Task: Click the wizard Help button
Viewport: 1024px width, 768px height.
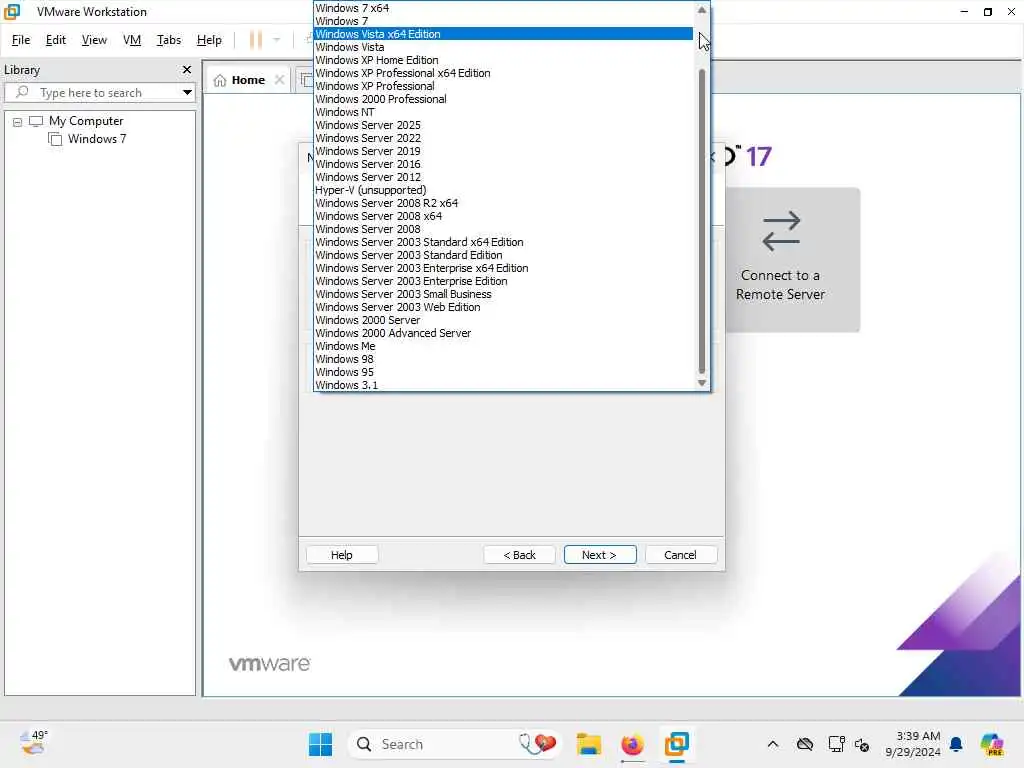Action: pyautogui.click(x=342, y=554)
